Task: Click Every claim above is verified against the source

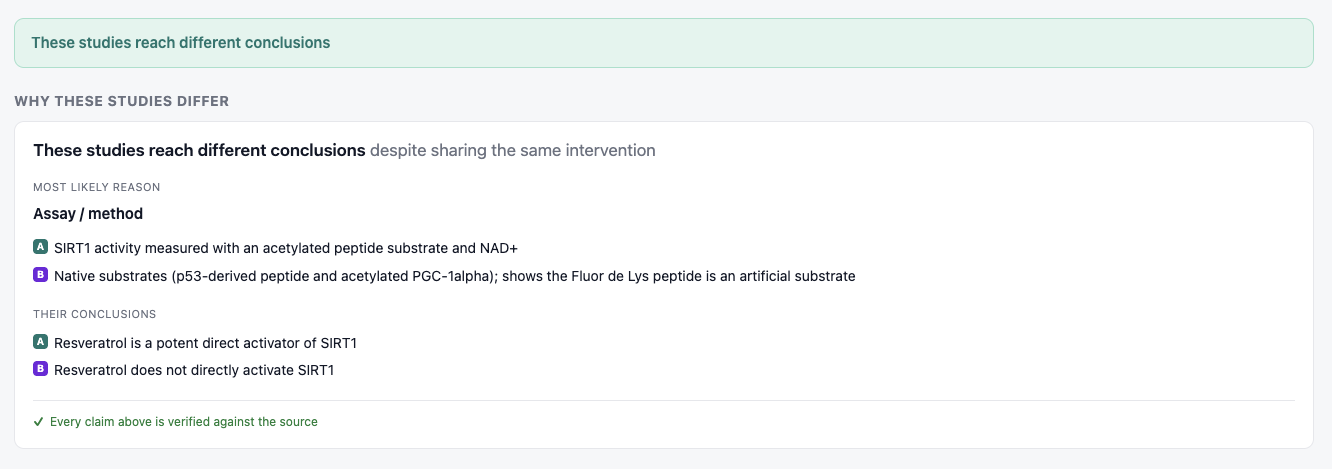Action: point(184,422)
